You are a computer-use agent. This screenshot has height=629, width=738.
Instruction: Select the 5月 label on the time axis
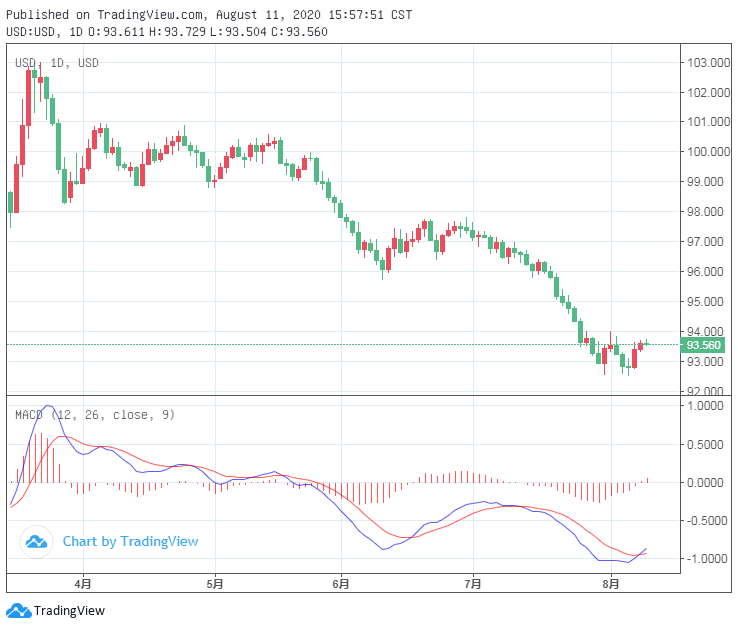tap(214, 582)
